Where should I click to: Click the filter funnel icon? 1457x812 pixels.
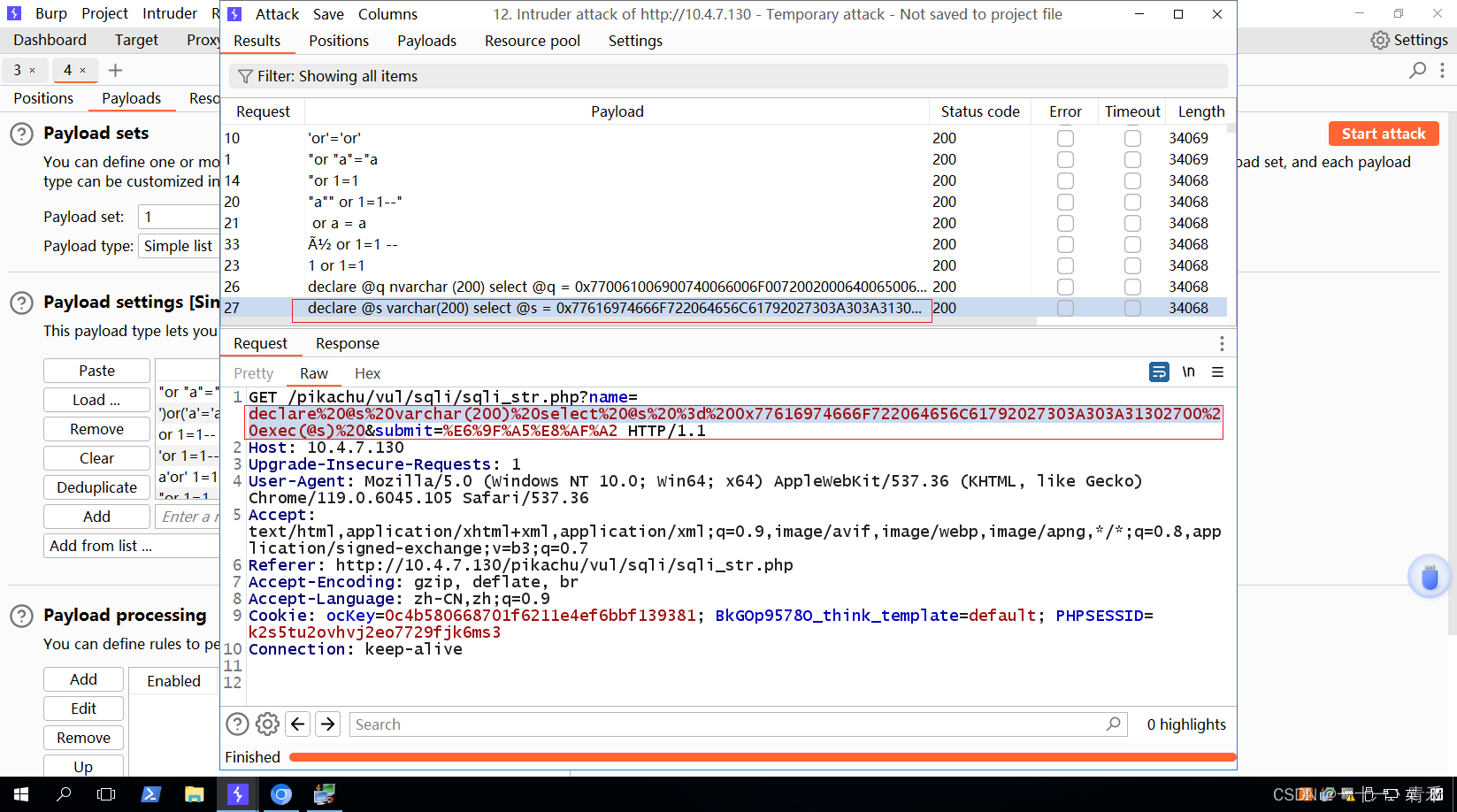245,76
